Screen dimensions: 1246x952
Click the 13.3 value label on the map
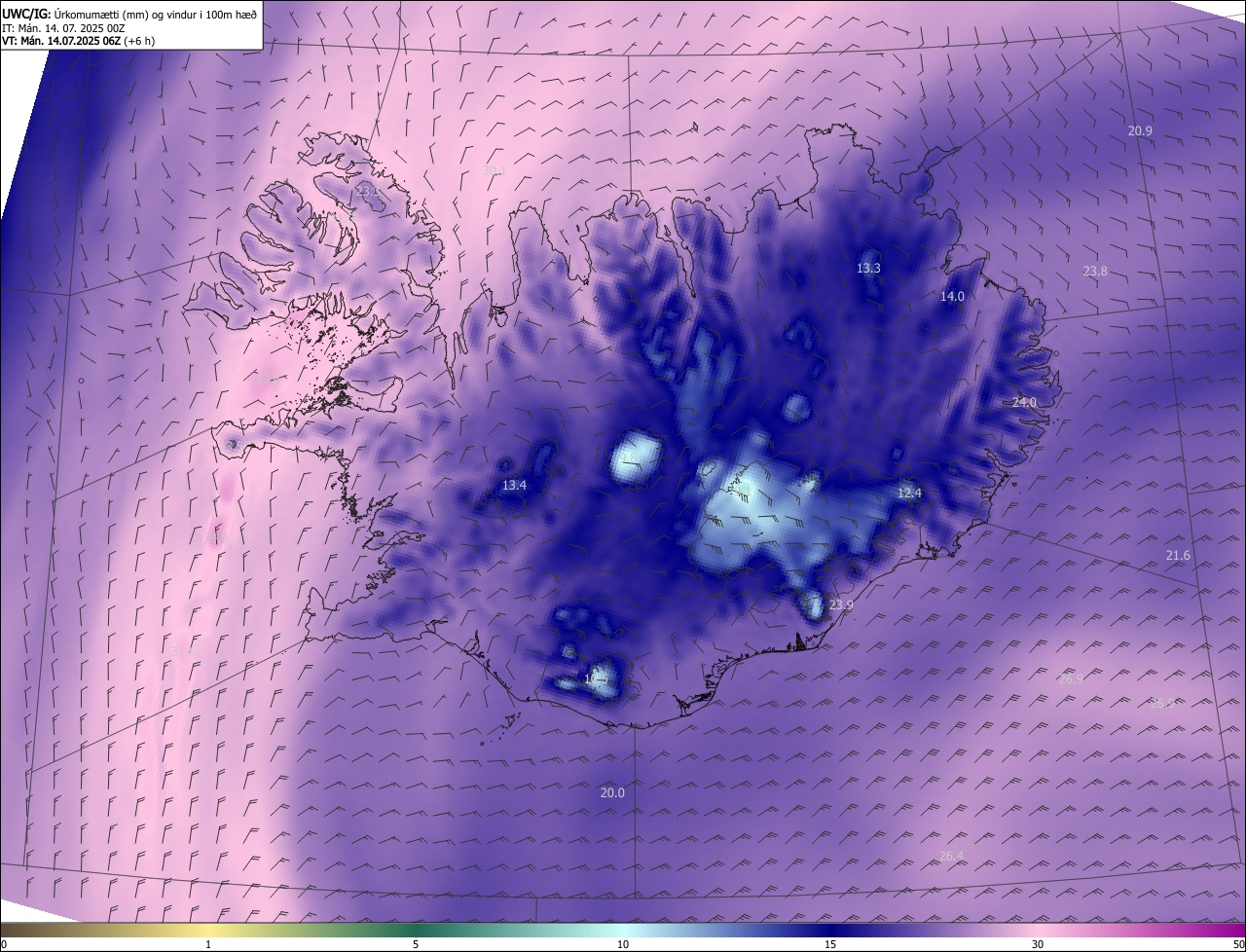pos(868,269)
